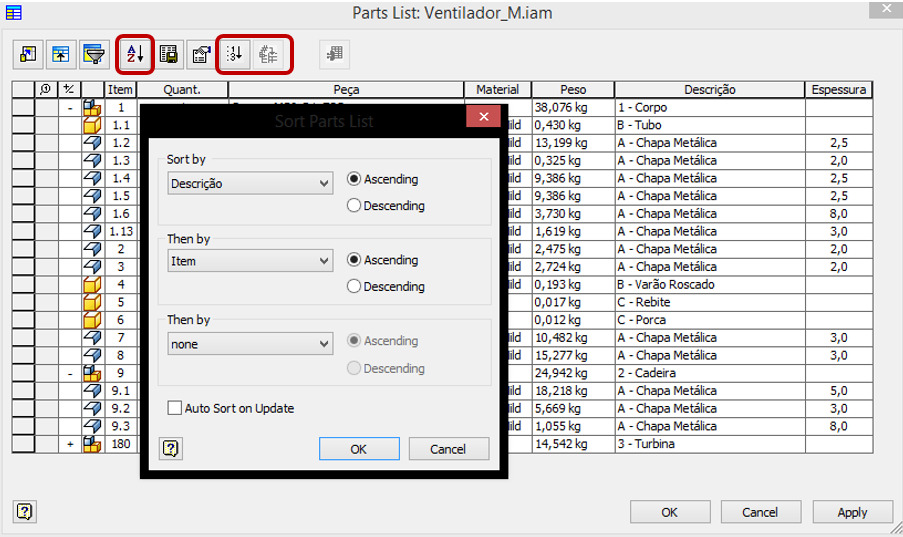Click Cancel in Parts List window
The width and height of the screenshot is (903, 537).
click(760, 512)
